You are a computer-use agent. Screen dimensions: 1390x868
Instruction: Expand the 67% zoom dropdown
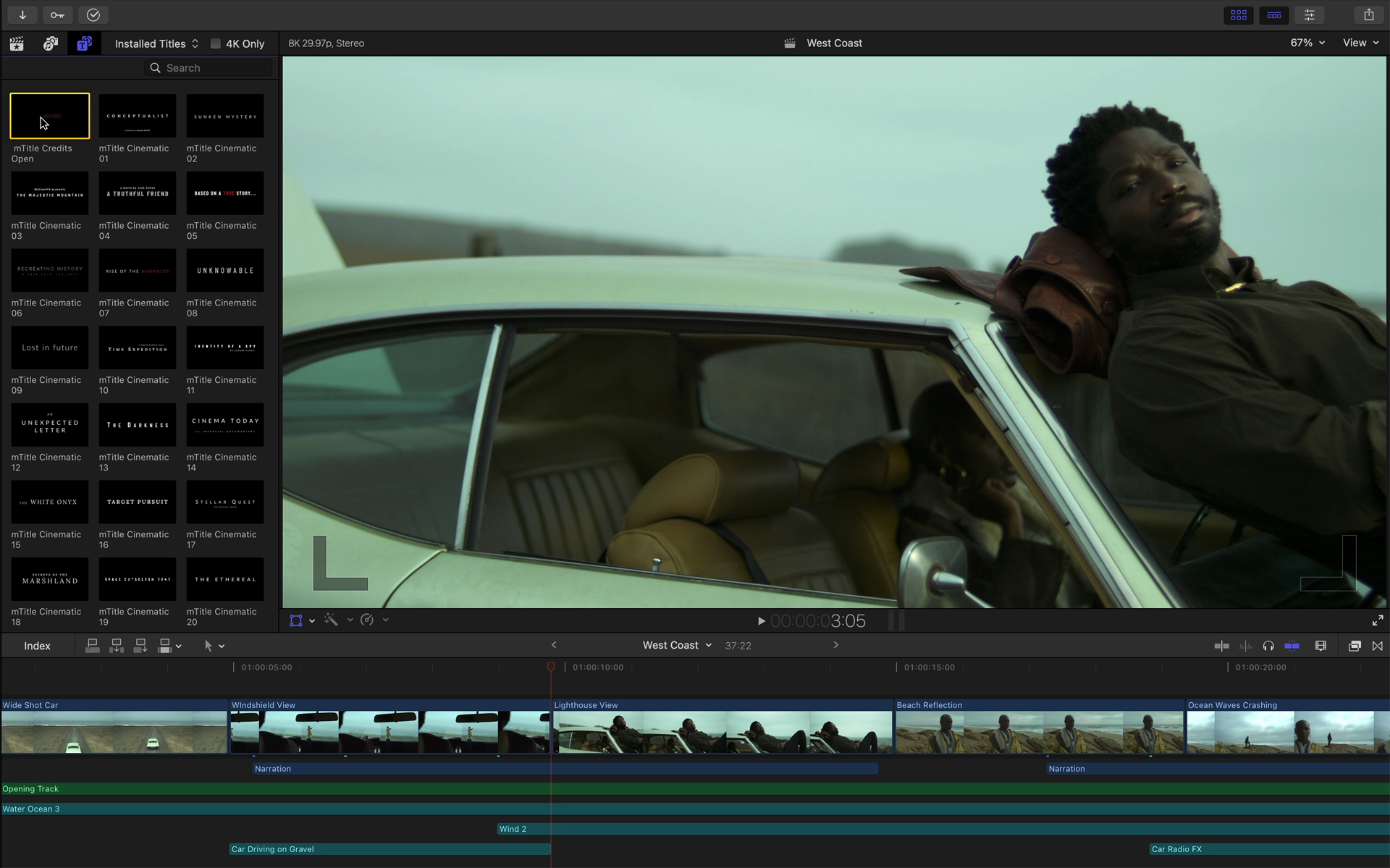1307,43
